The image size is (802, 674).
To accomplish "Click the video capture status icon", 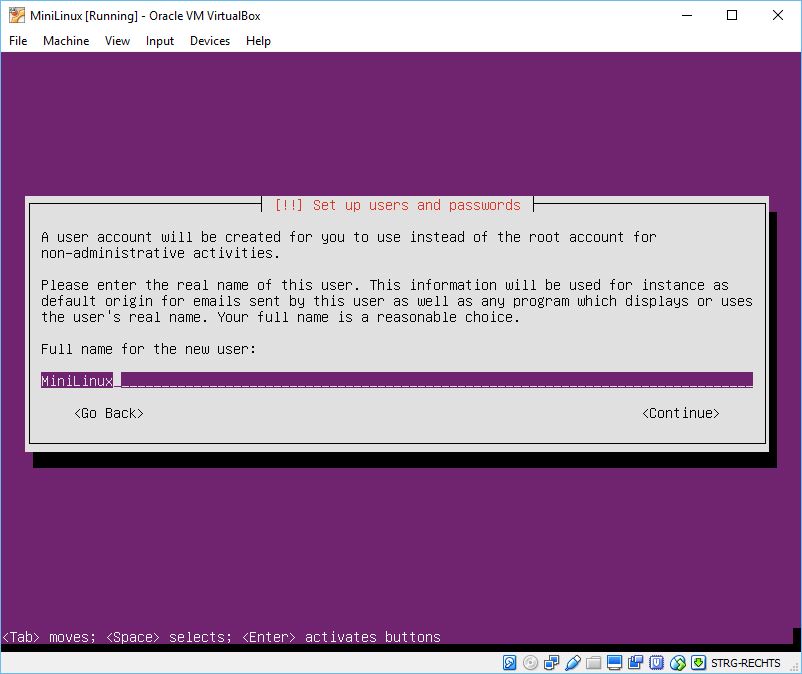I will (635, 662).
